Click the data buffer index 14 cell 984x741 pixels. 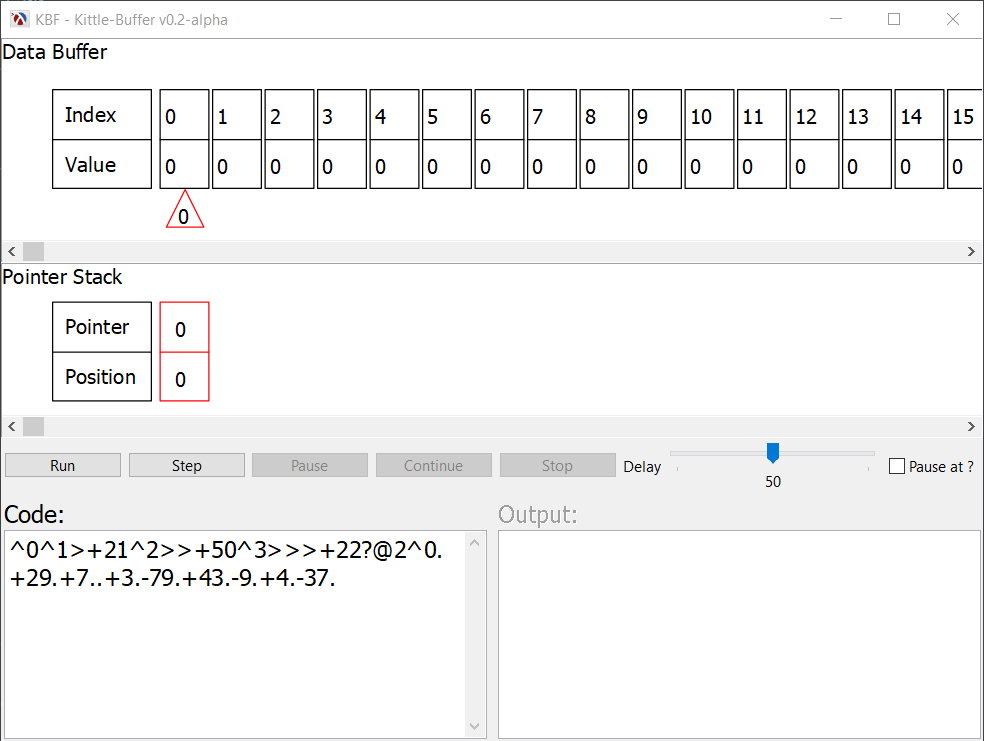tap(919, 115)
